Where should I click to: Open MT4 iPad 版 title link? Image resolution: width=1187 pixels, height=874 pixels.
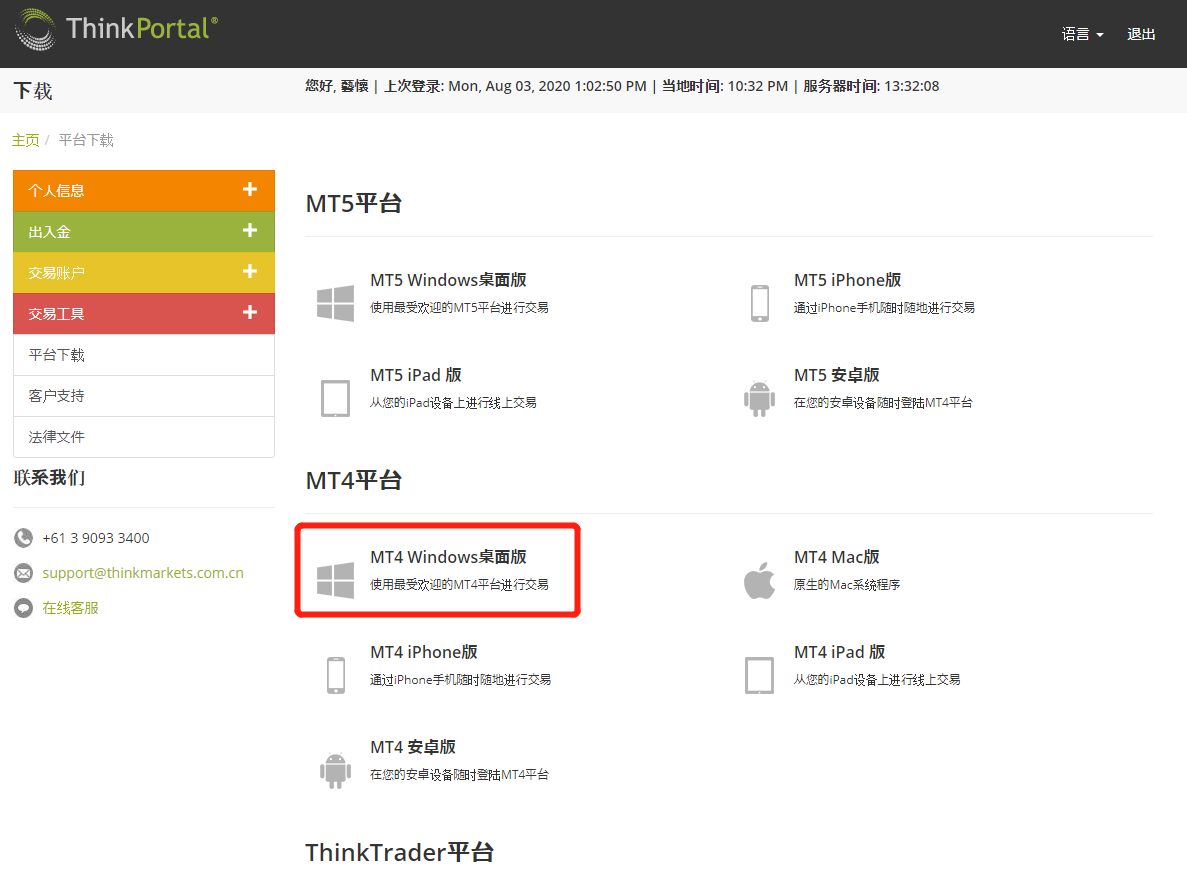click(x=840, y=652)
